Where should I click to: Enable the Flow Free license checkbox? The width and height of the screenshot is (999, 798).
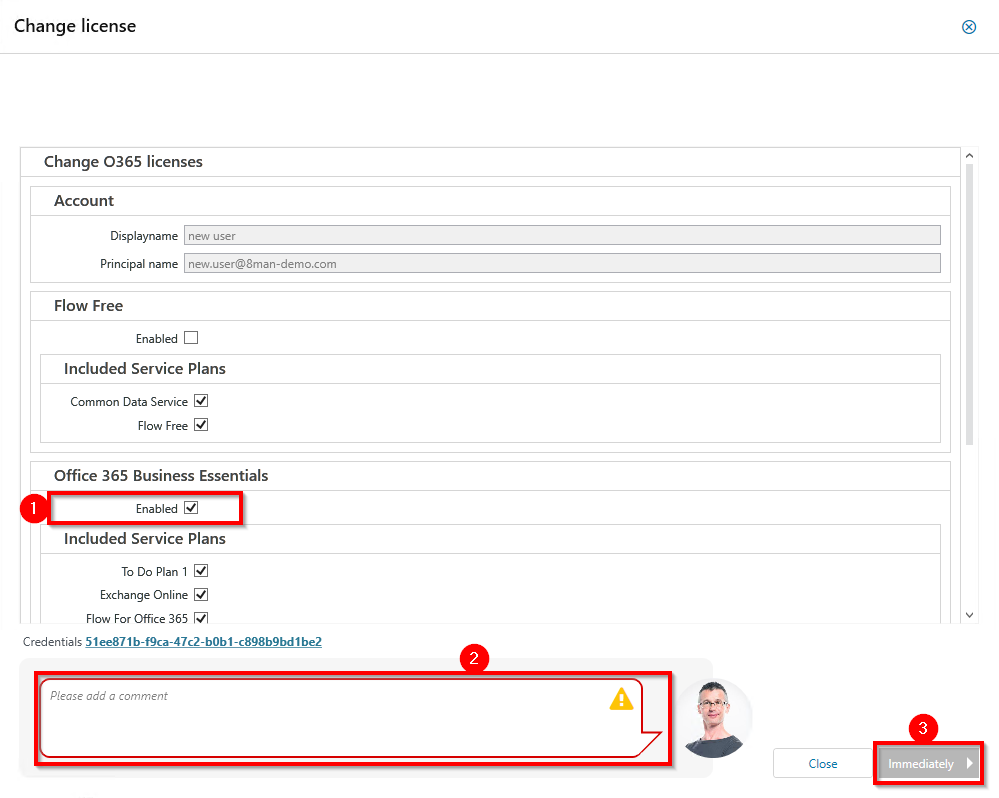click(191, 338)
